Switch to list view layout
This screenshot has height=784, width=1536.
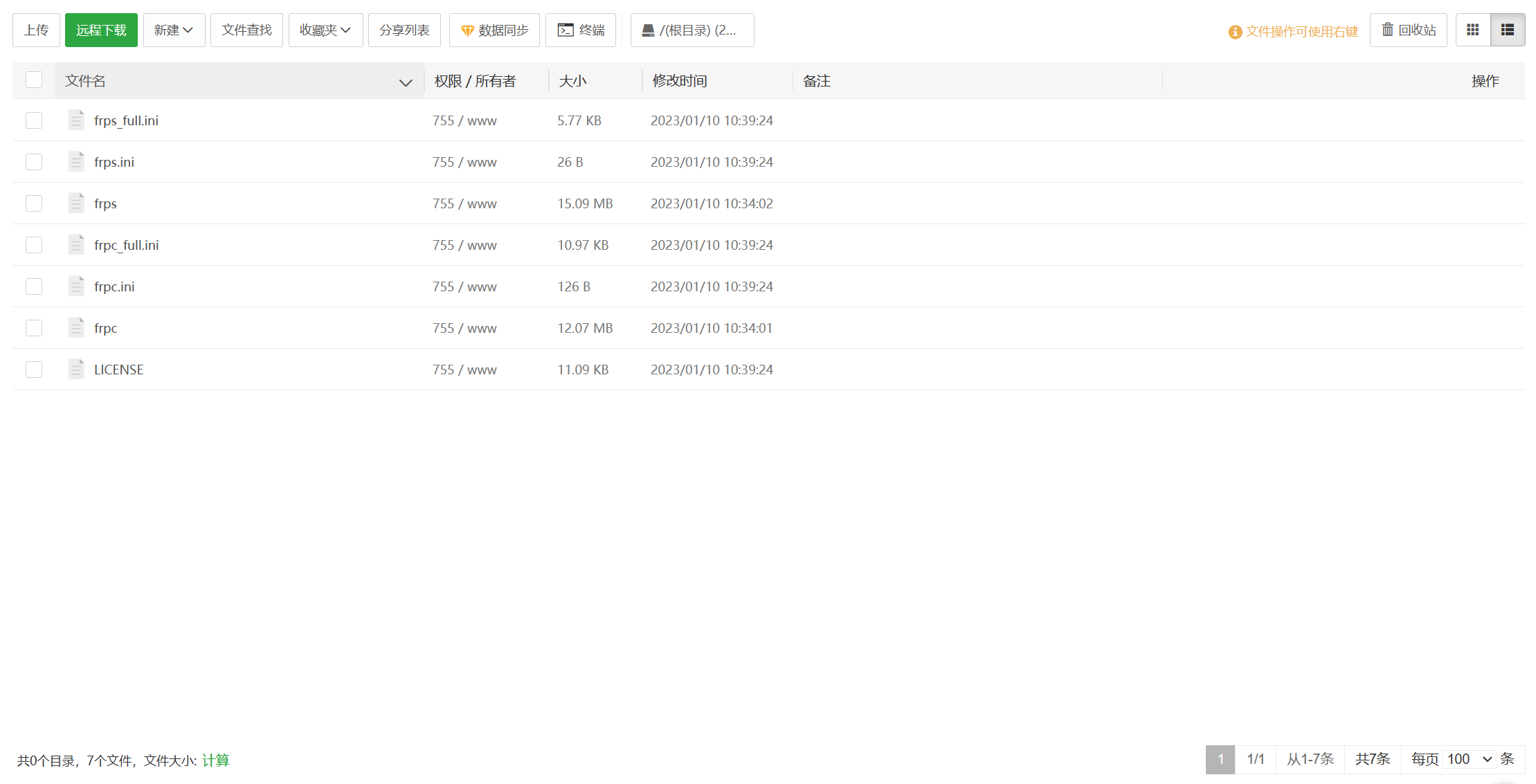[1507, 30]
